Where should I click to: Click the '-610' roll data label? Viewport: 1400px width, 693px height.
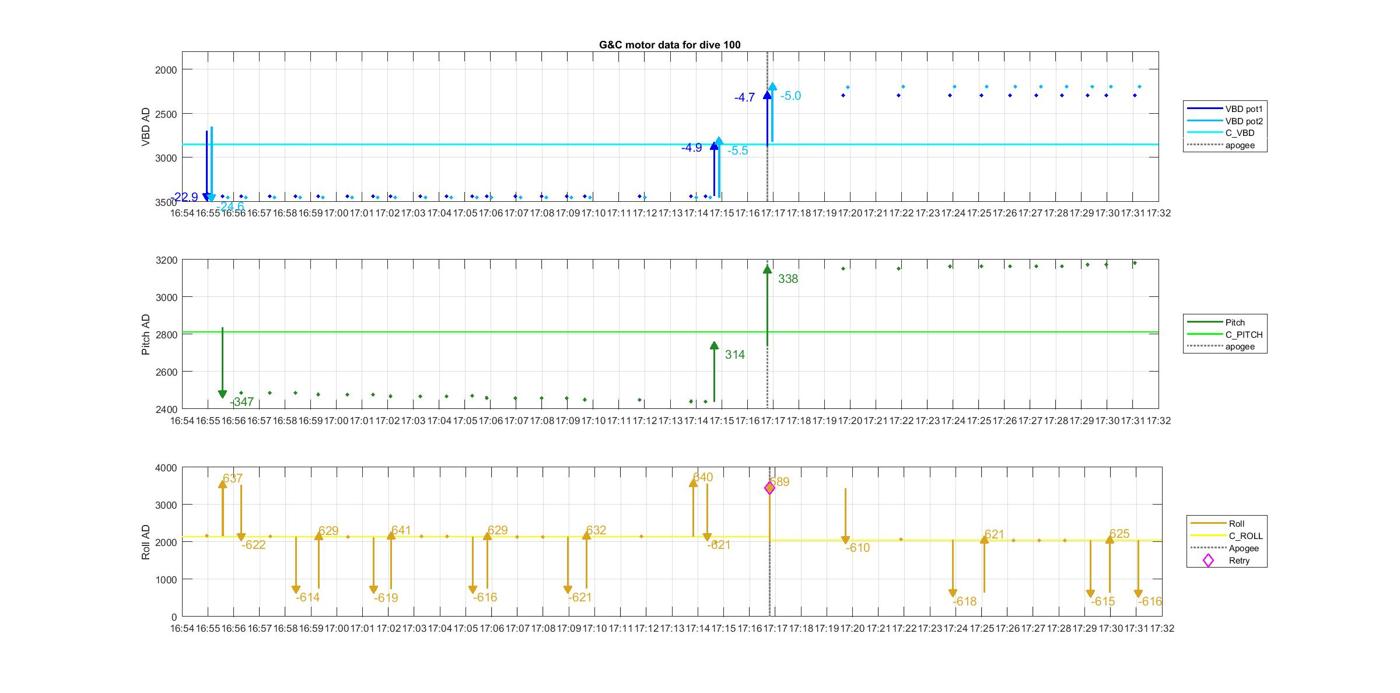[x=858, y=548]
